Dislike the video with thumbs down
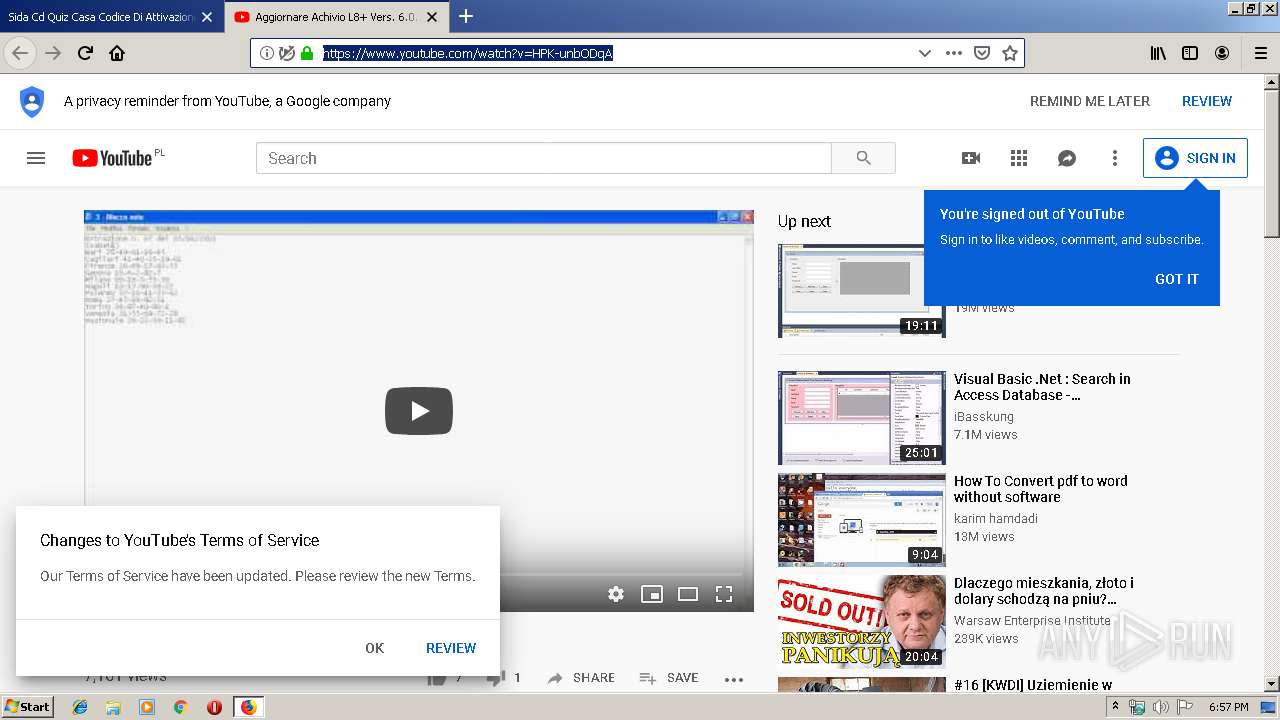 495,680
